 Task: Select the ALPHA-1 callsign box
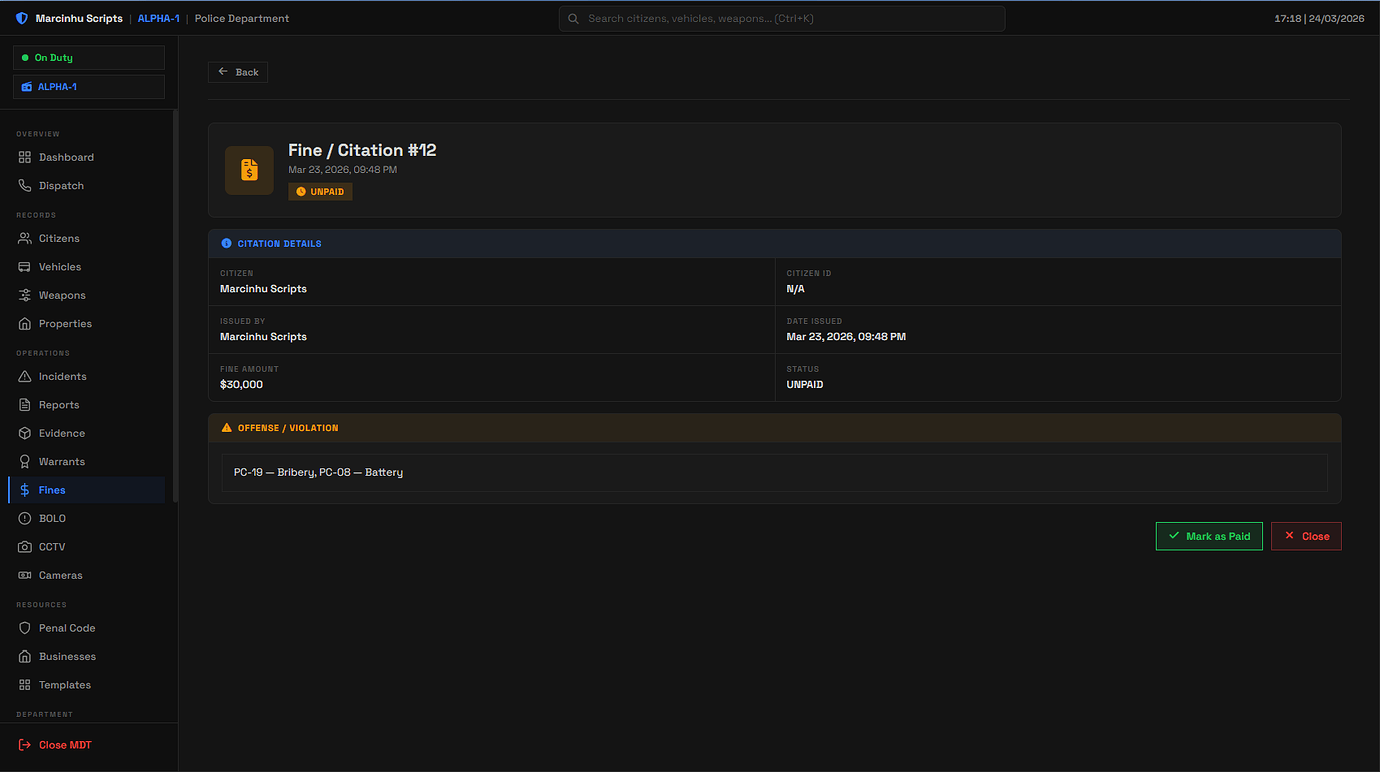click(x=89, y=87)
